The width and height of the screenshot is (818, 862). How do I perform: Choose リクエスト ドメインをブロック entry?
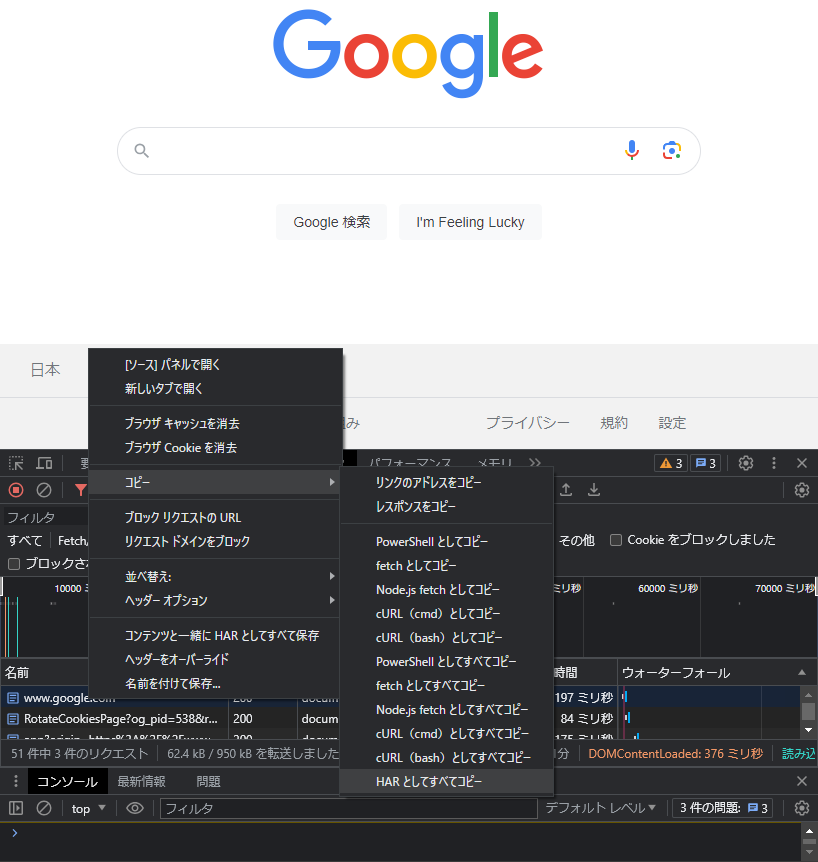[x=215, y=541]
